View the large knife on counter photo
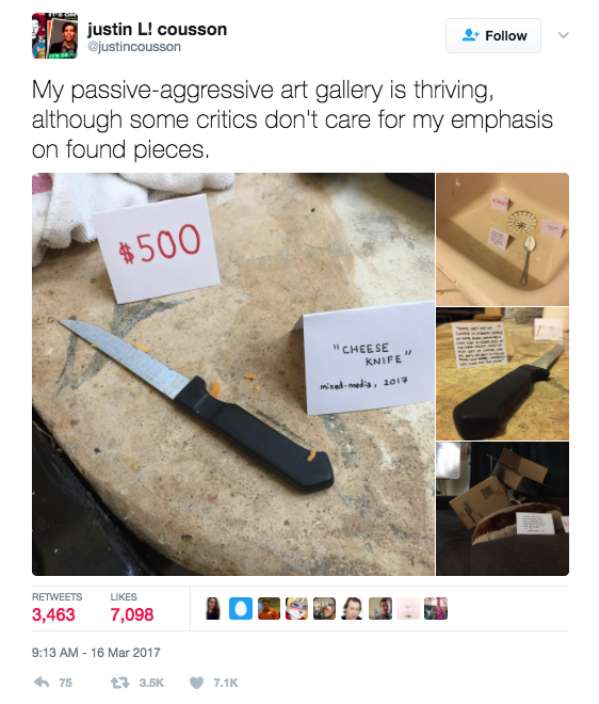Viewport: 599px width, 704px height. click(x=502, y=374)
